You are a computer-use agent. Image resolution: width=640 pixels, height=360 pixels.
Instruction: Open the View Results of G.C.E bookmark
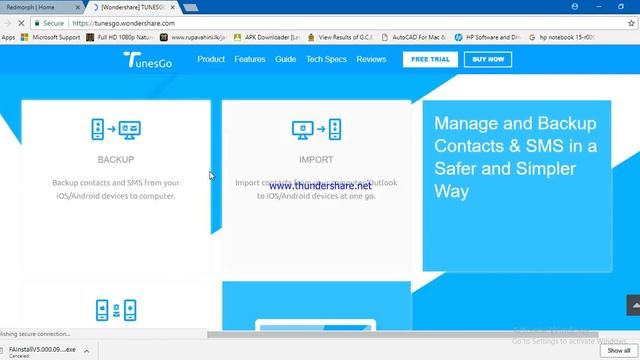(341, 37)
